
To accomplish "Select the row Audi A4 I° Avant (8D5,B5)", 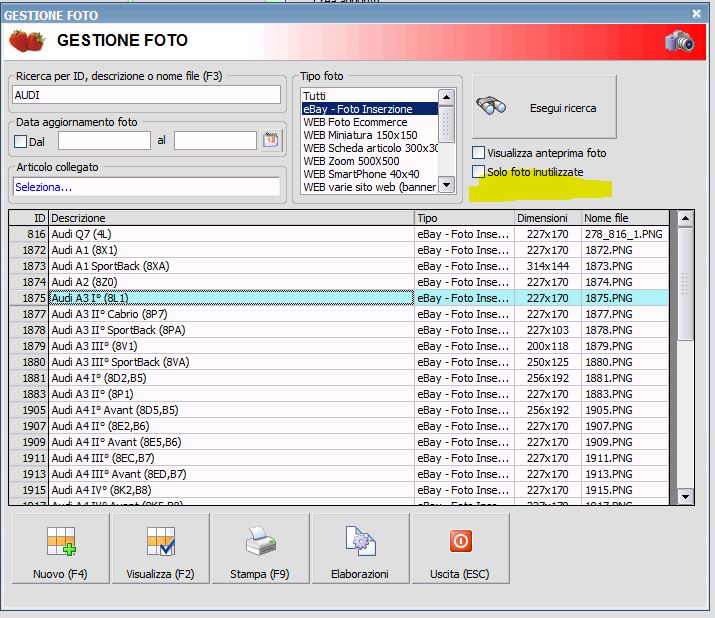I will (x=339, y=410).
